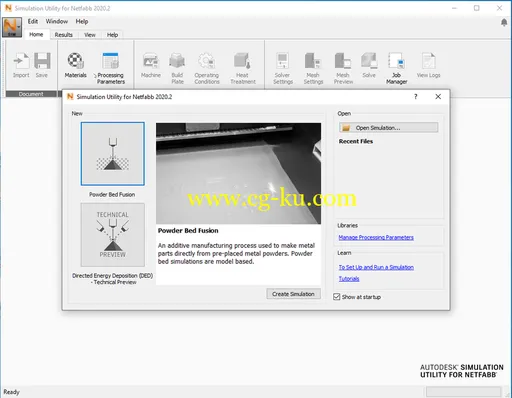Open the Help menu in menu bar
The width and height of the screenshot is (512, 398).
pyautogui.click(x=82, y=21)
